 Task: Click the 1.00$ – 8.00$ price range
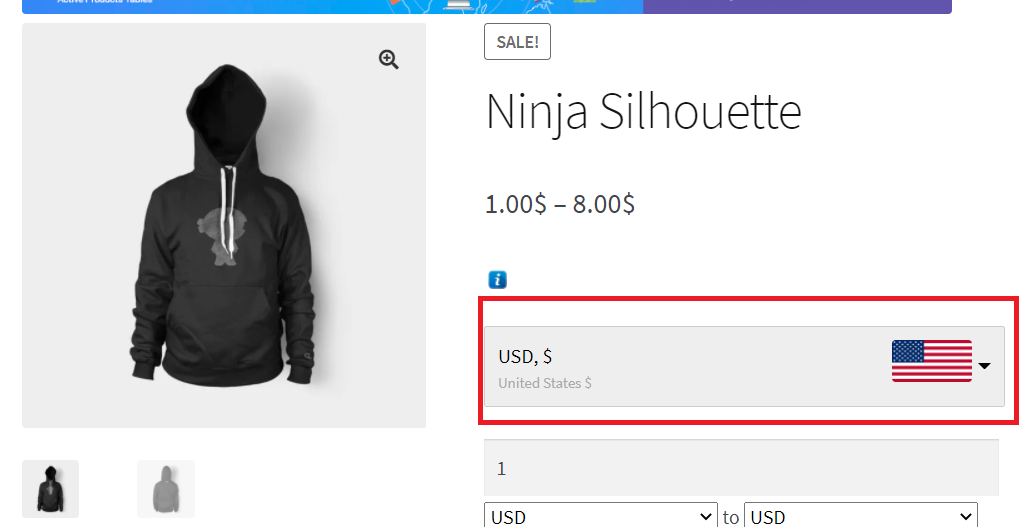pyautogui.click(x=560, y=205)
